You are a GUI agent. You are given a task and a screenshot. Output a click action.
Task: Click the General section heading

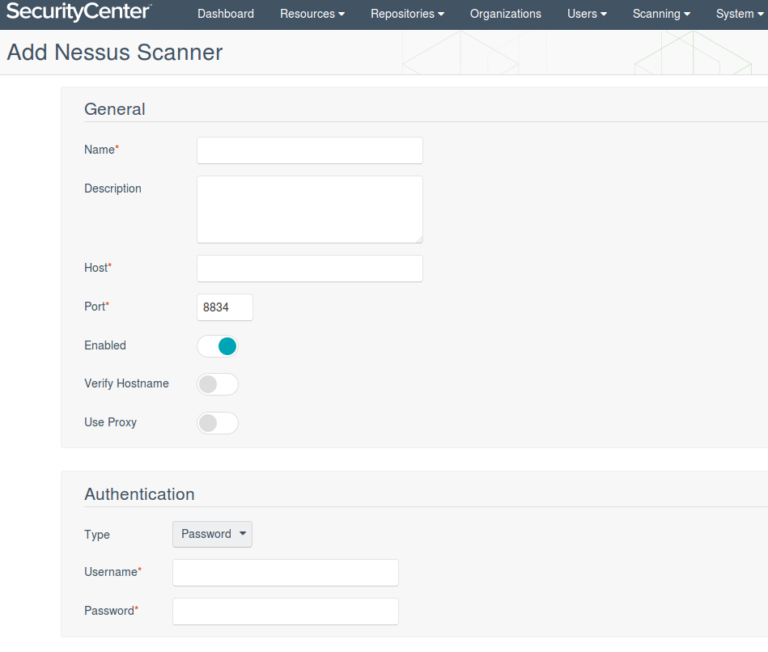(x=115, y=109)
